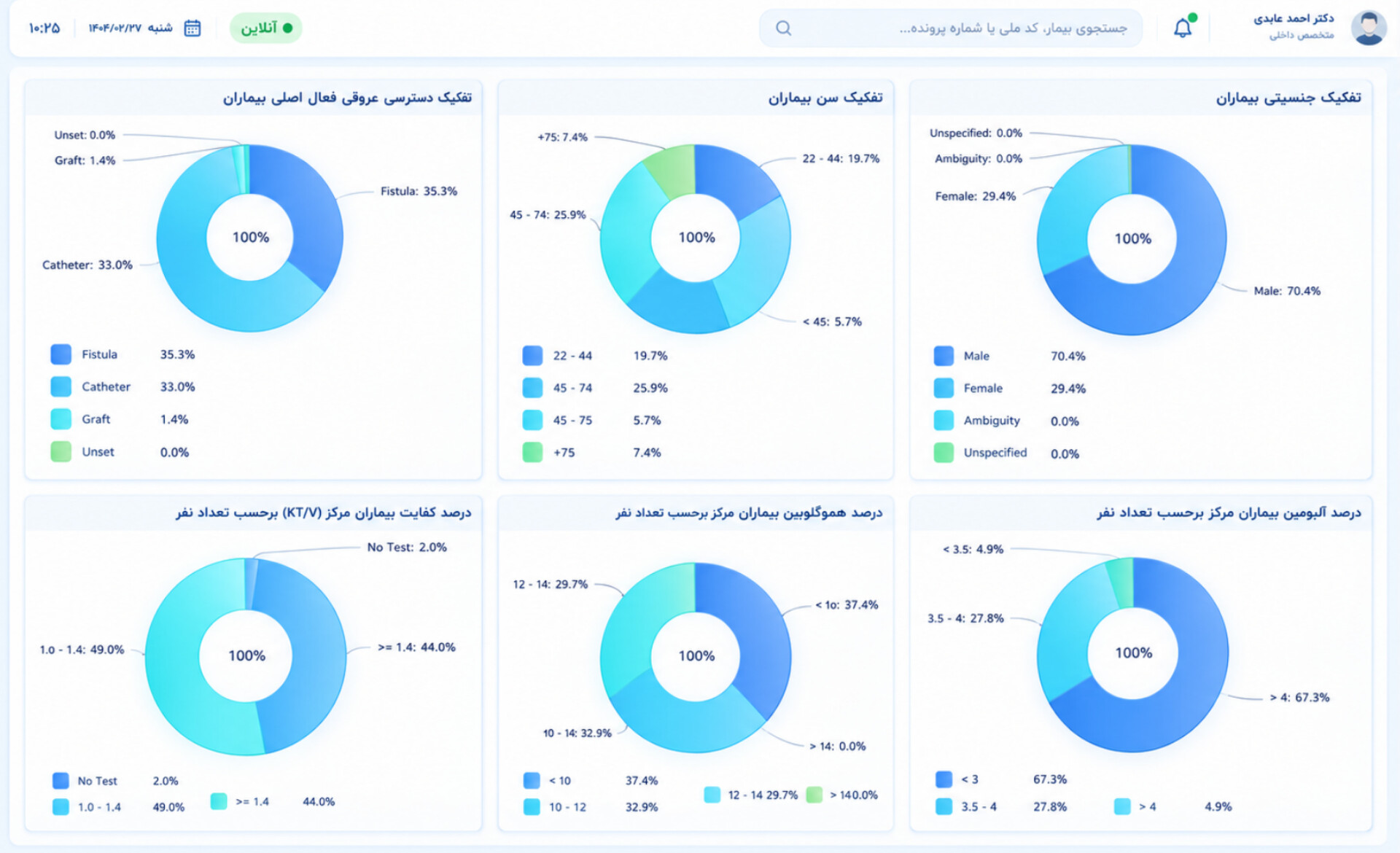Click the doctor name in the header
Screen dimensions: 1400x853
point(1294,18)
